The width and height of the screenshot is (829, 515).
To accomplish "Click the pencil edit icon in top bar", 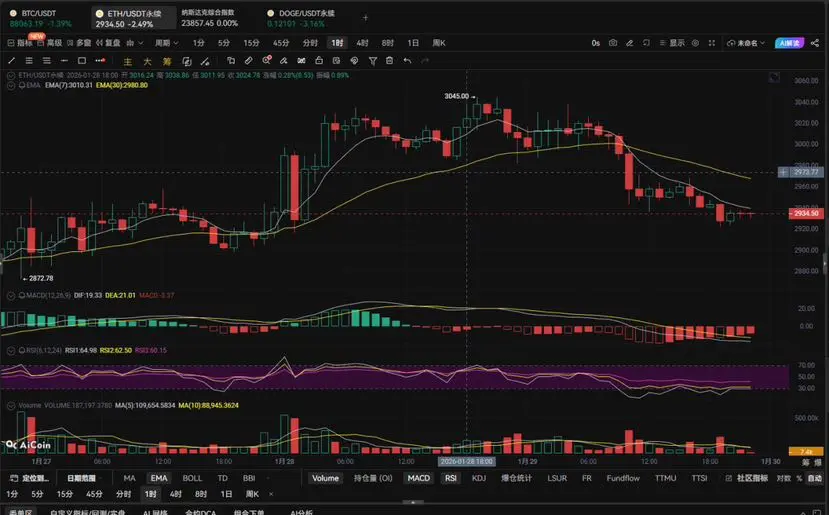I will tap(630, 43).
